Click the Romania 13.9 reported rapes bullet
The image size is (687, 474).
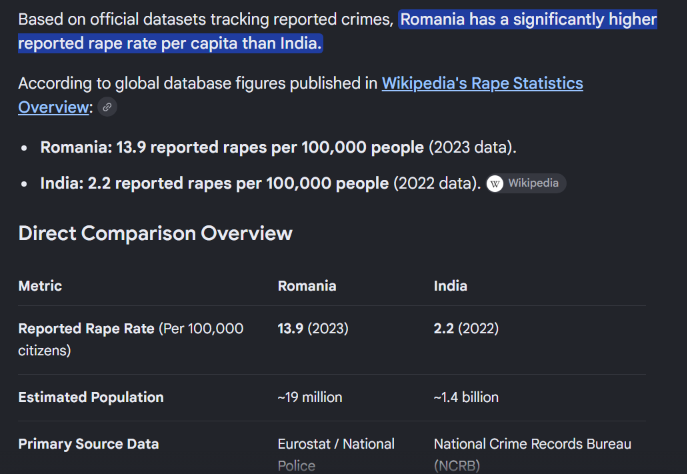click(x=278, y=148)
